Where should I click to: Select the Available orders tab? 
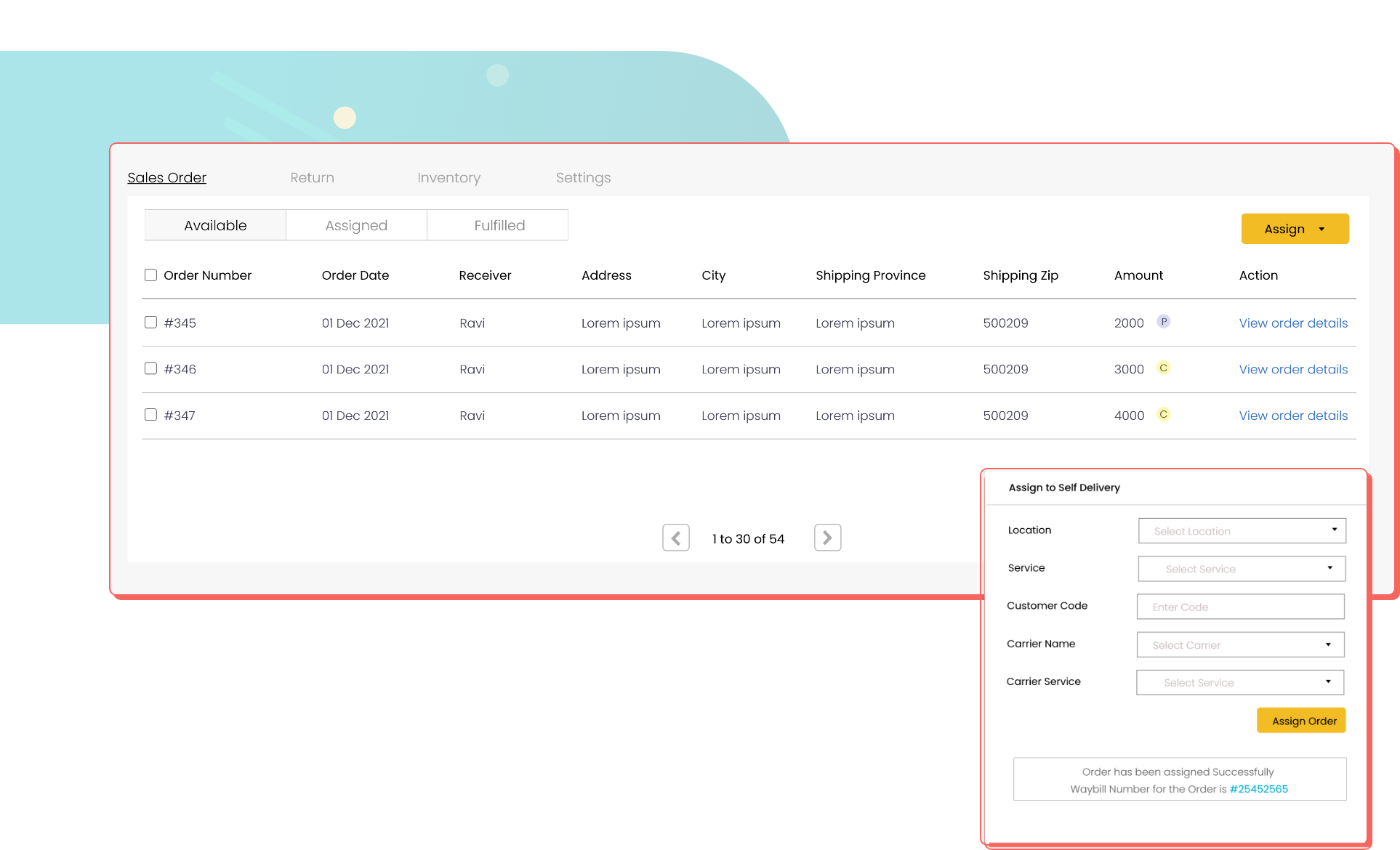pos(215,225)
